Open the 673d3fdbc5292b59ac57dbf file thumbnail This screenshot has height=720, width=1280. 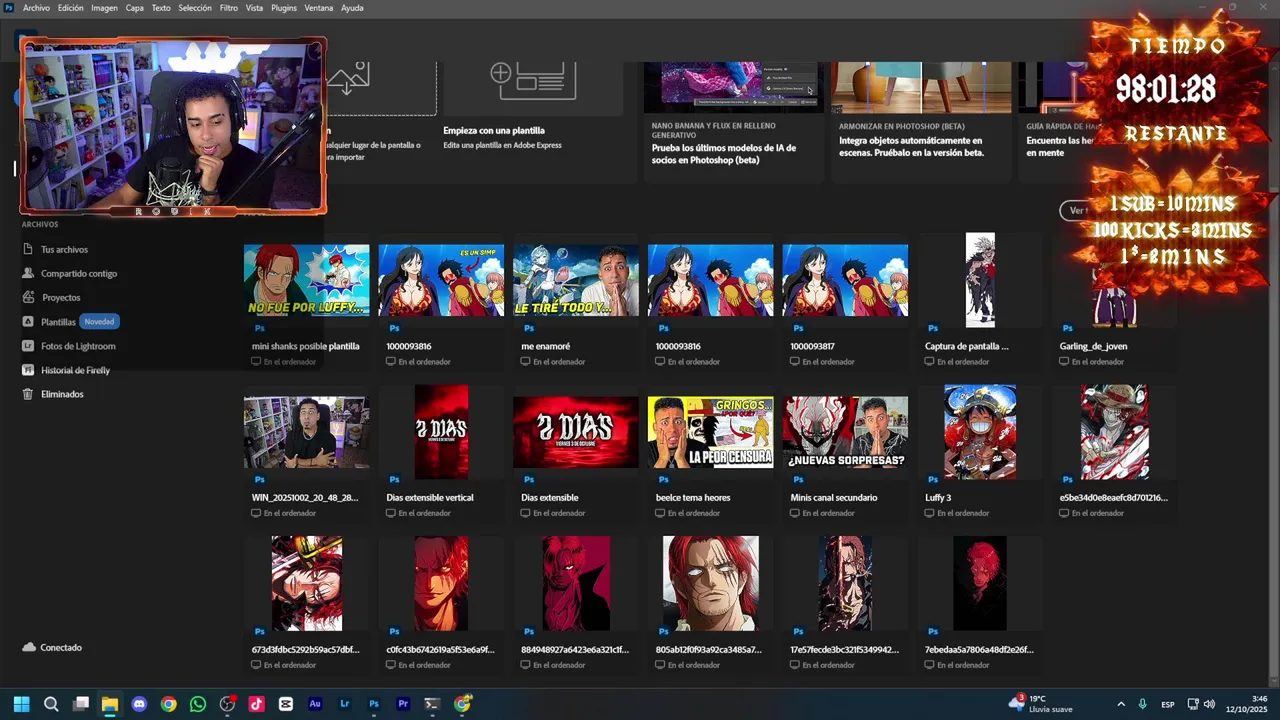click(x=306, y=584)
